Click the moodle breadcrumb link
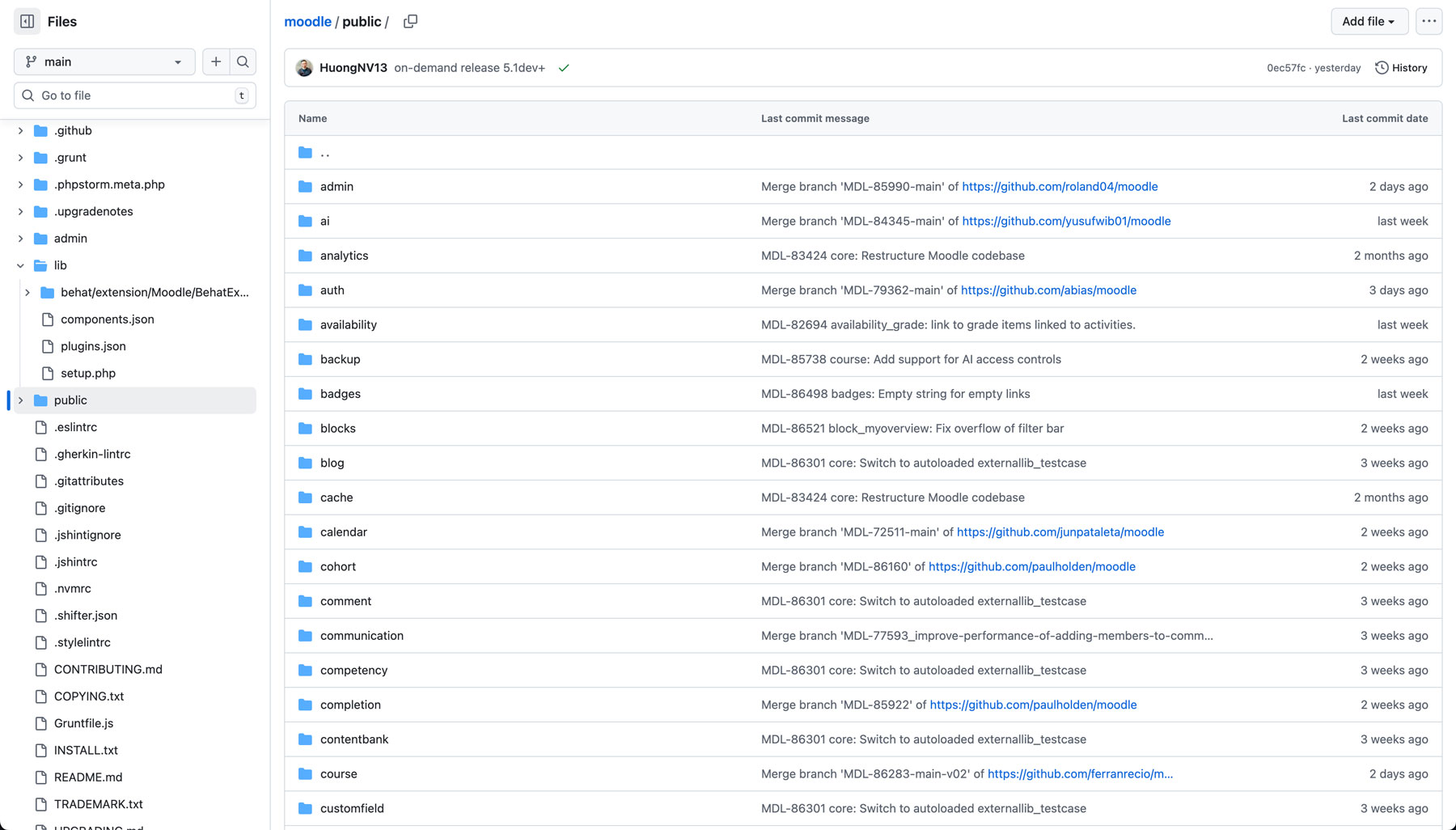This screenshot has width=1456, height=830. [x=307, y=22]
